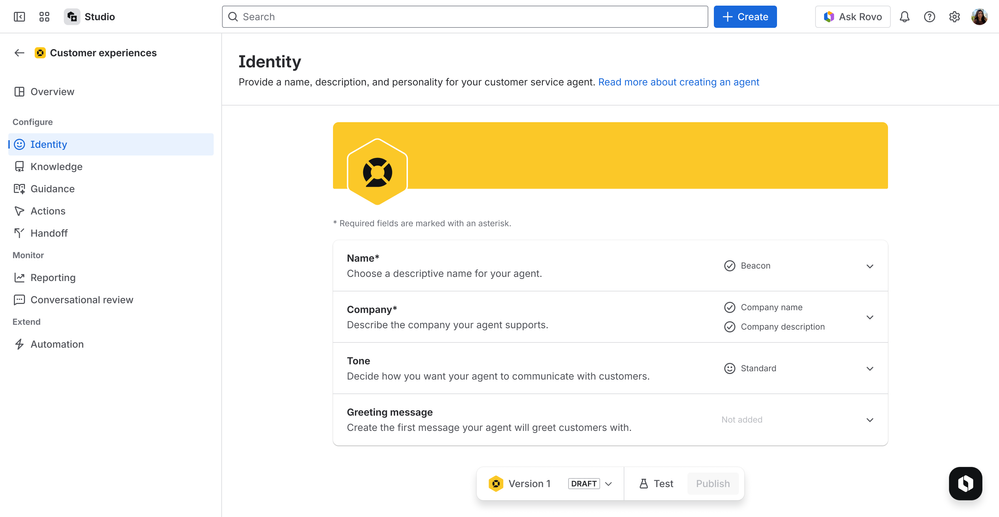999x517 pixels.
Task: Open the chat widget in bottom-right corner
Action: pos(965,483)
